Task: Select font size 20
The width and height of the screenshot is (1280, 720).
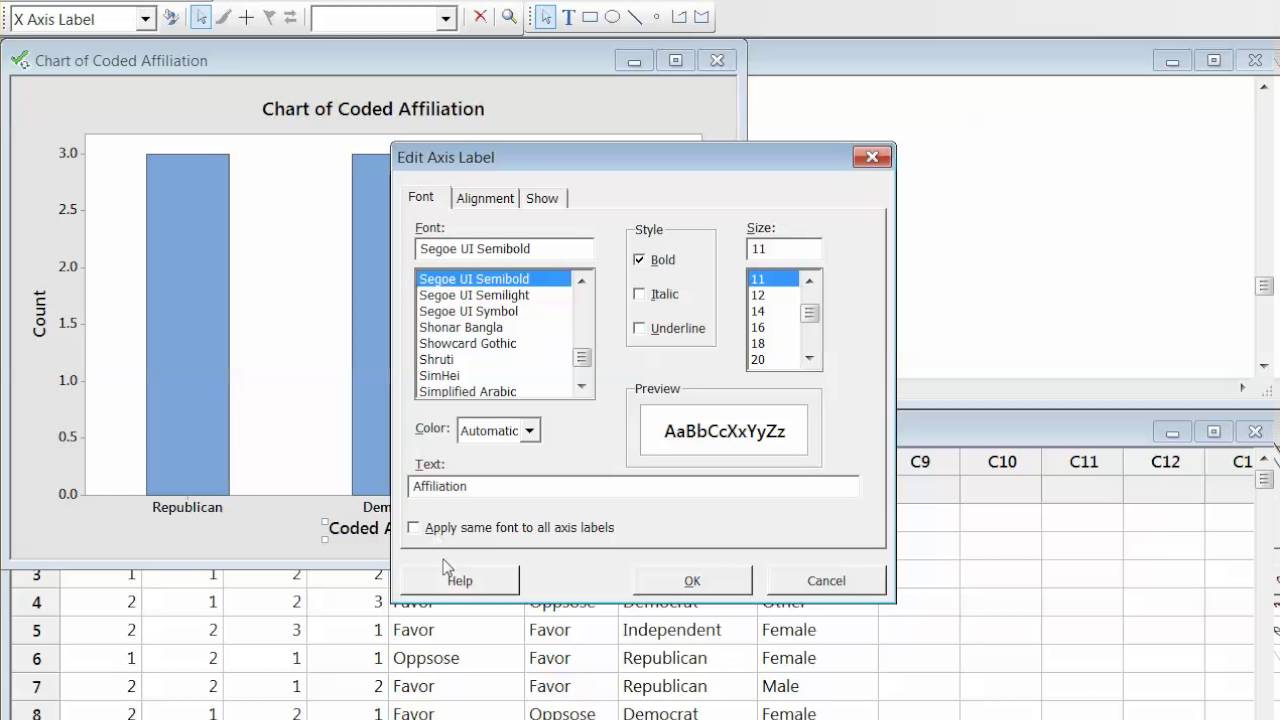Action: [773, 359]
